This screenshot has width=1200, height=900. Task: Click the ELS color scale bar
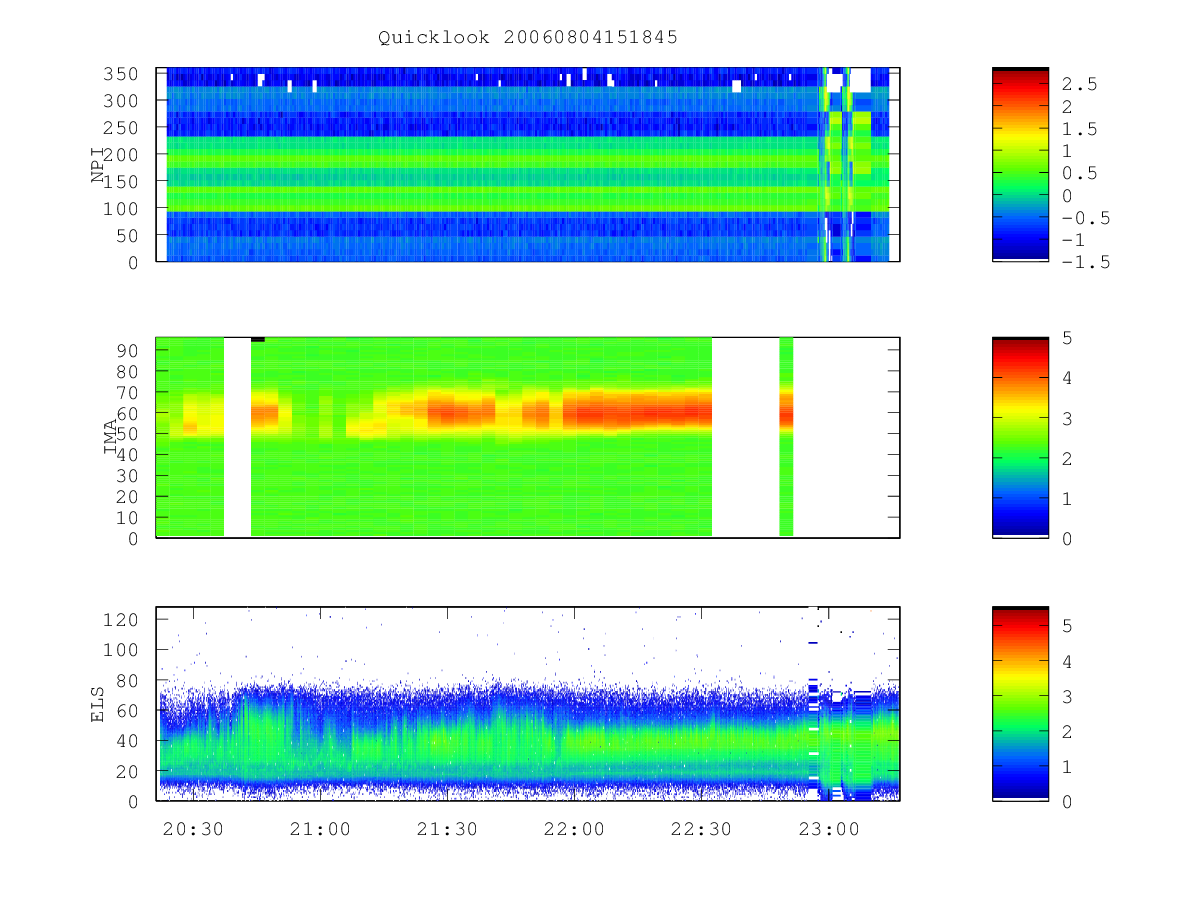click(x=1020, y=704)
